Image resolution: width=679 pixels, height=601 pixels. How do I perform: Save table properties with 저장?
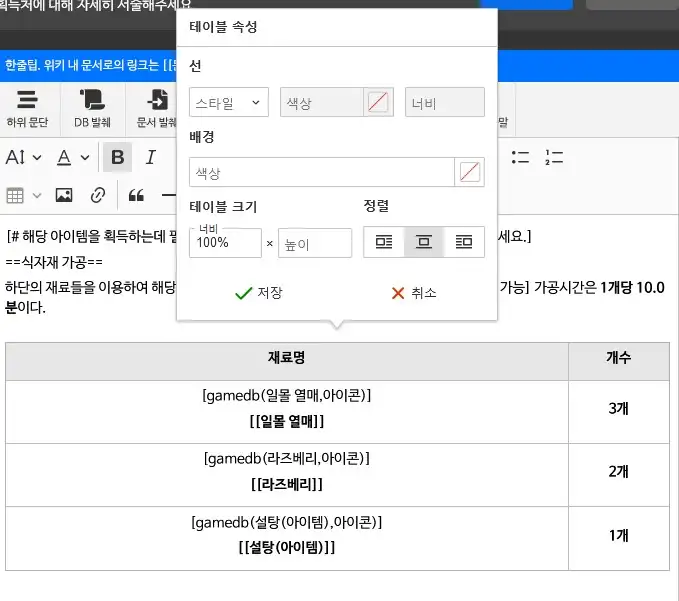click(x=258, y=293)
